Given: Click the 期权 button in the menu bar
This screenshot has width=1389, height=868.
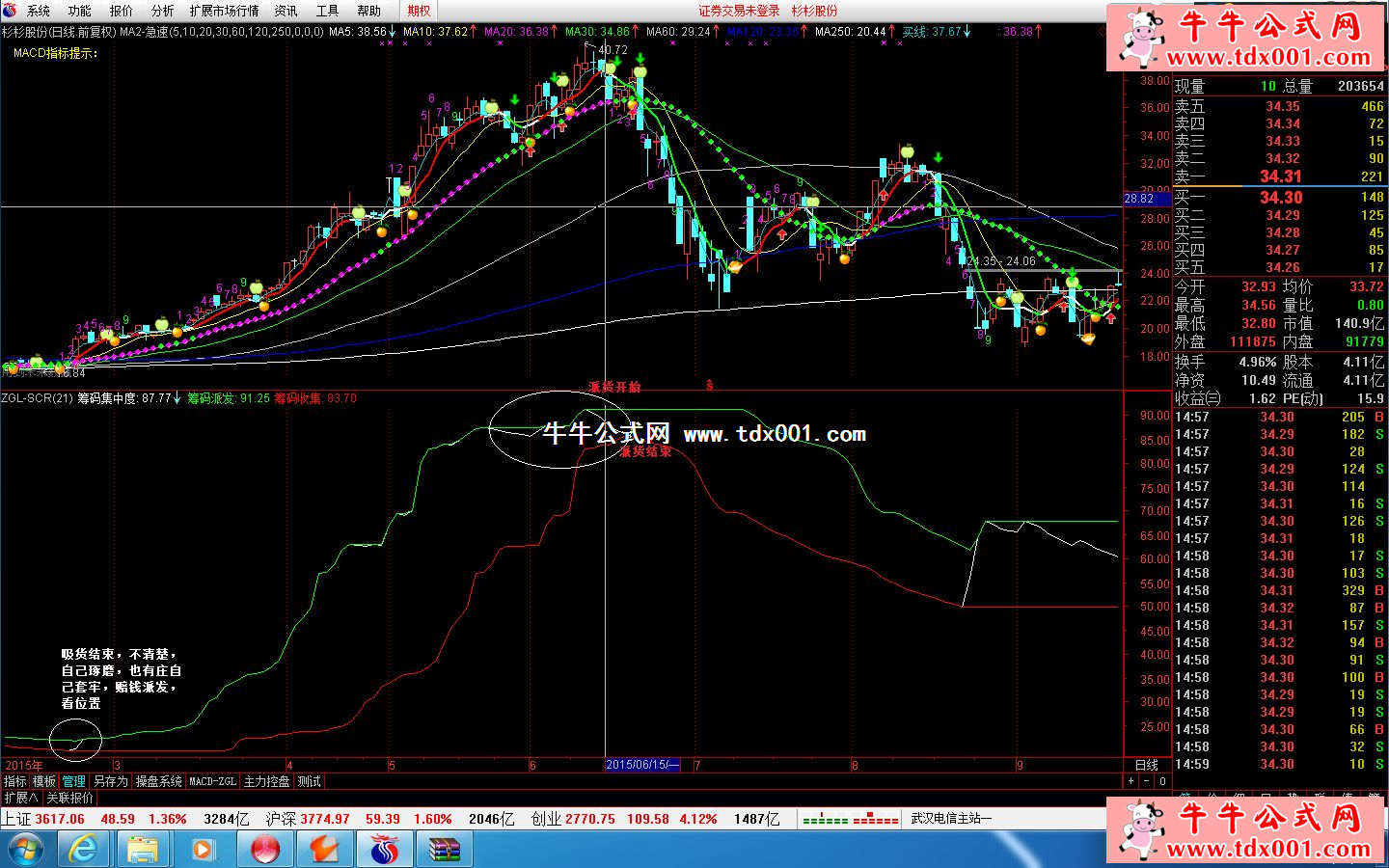Looking at the screenshot, I should [419, 11].
